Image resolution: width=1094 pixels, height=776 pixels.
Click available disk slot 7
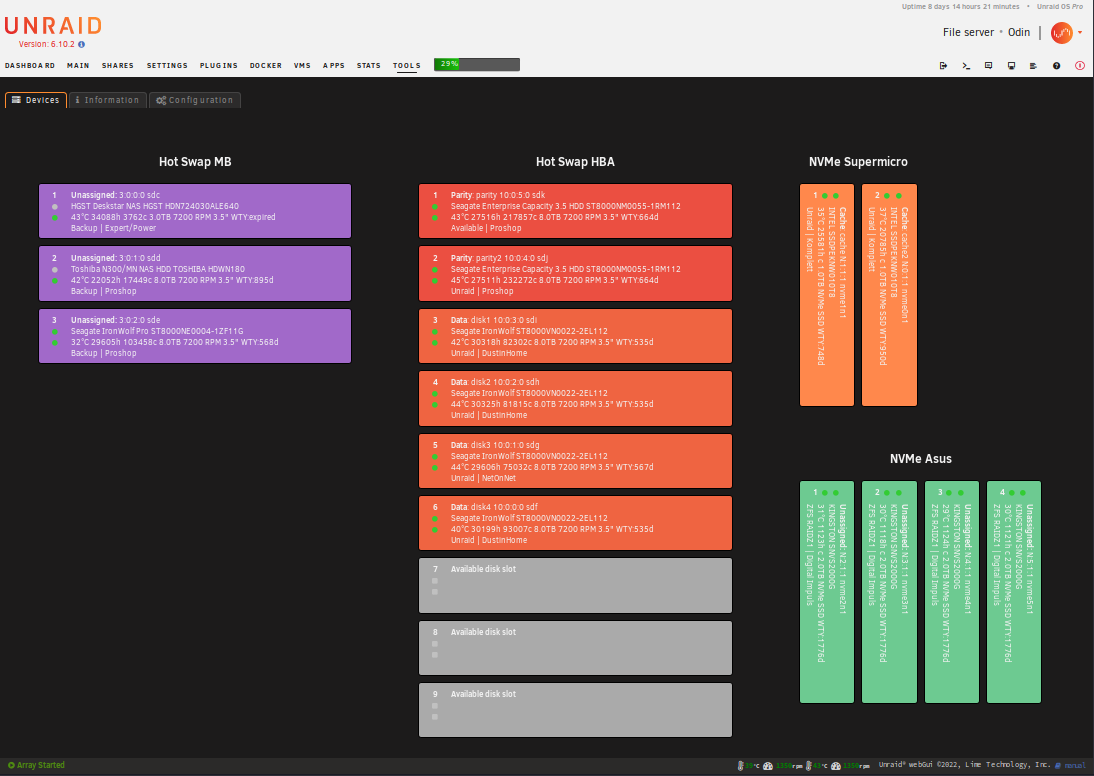tap(575, 585)
